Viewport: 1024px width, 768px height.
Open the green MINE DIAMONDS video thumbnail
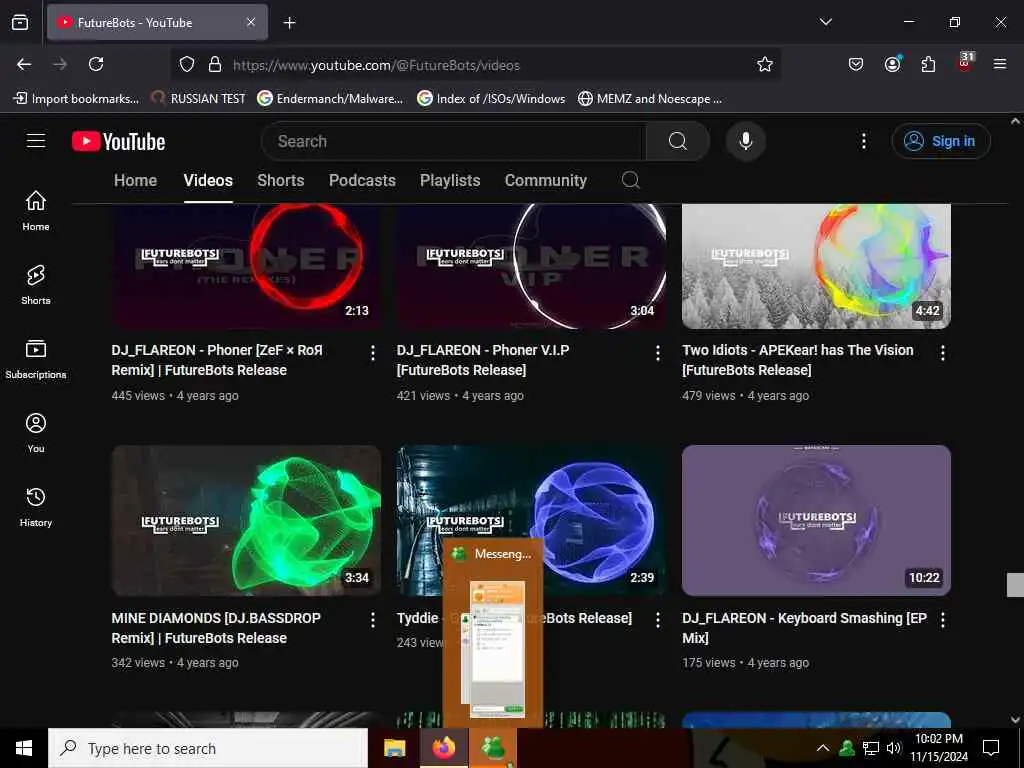click(x=246, y=520)
